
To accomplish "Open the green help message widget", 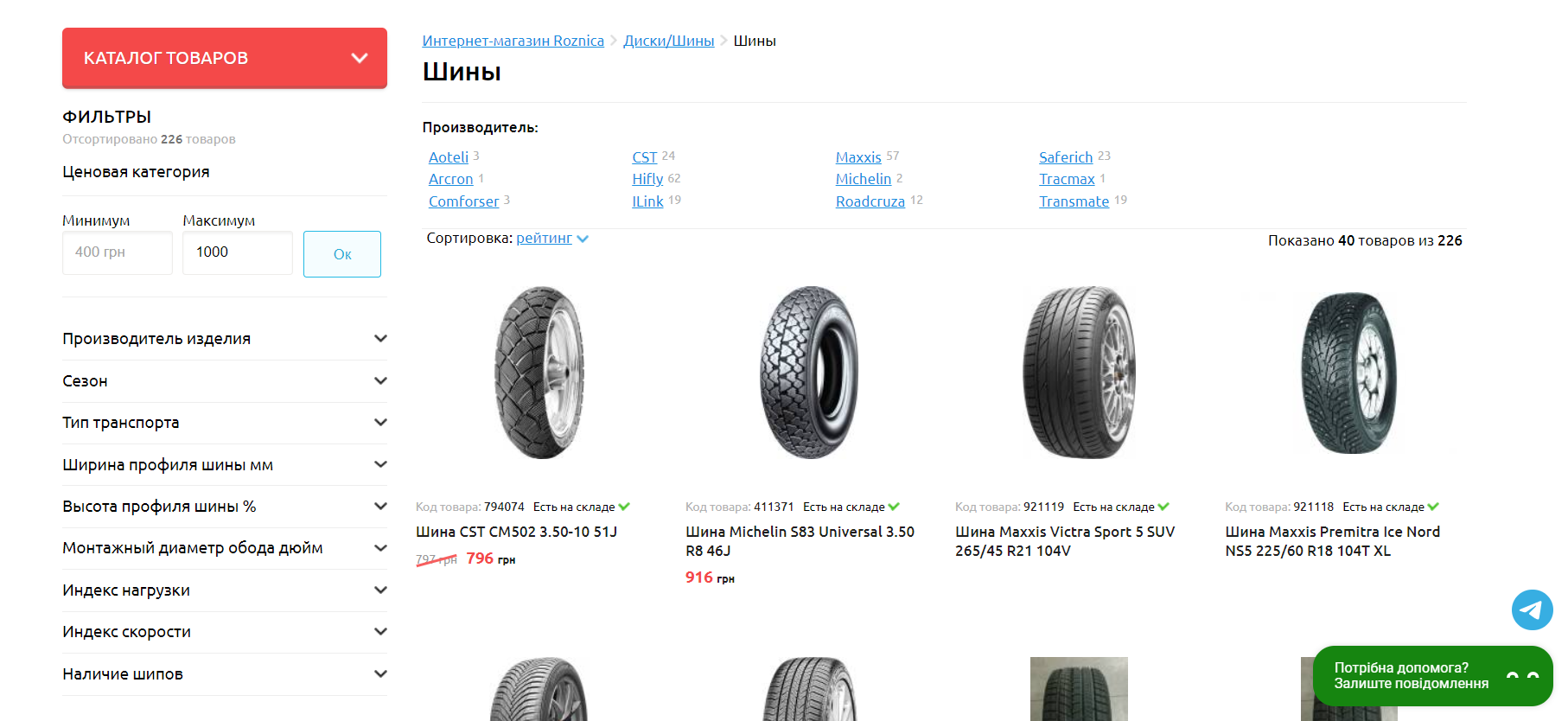I will [x=1432, y=676].
